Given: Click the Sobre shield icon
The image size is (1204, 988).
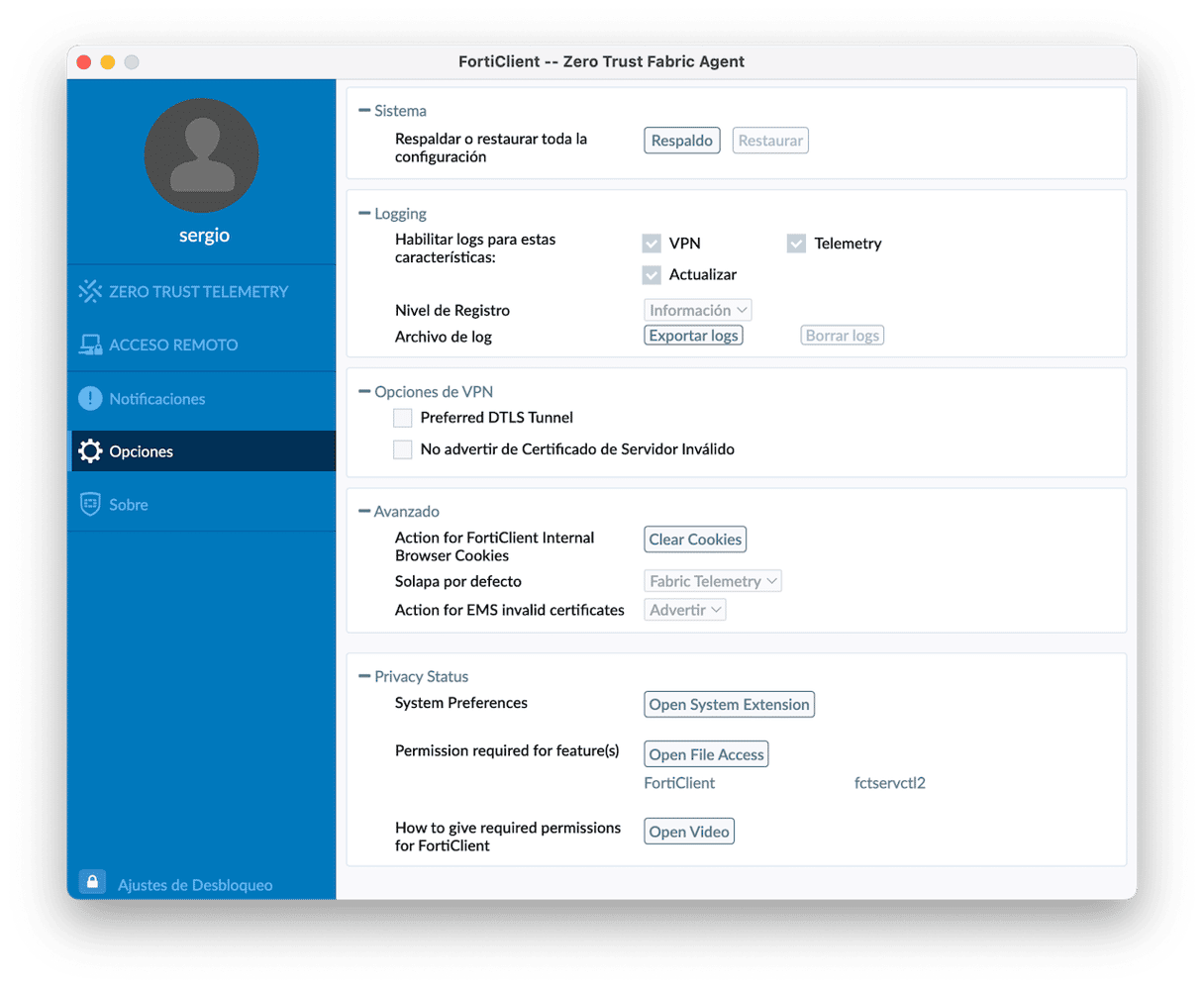Looking at the screenshot, I should tap(90, 504).
